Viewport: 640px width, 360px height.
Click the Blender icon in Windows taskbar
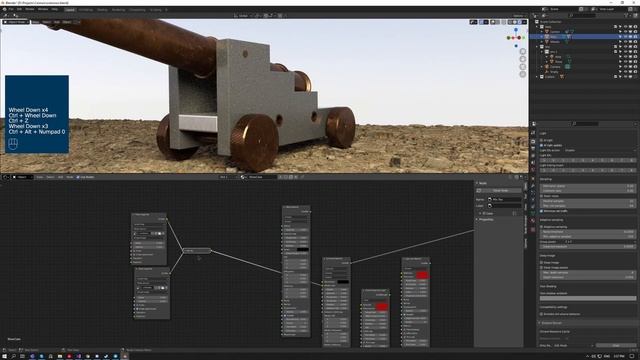pyautogui.click(x=125, y=356)
